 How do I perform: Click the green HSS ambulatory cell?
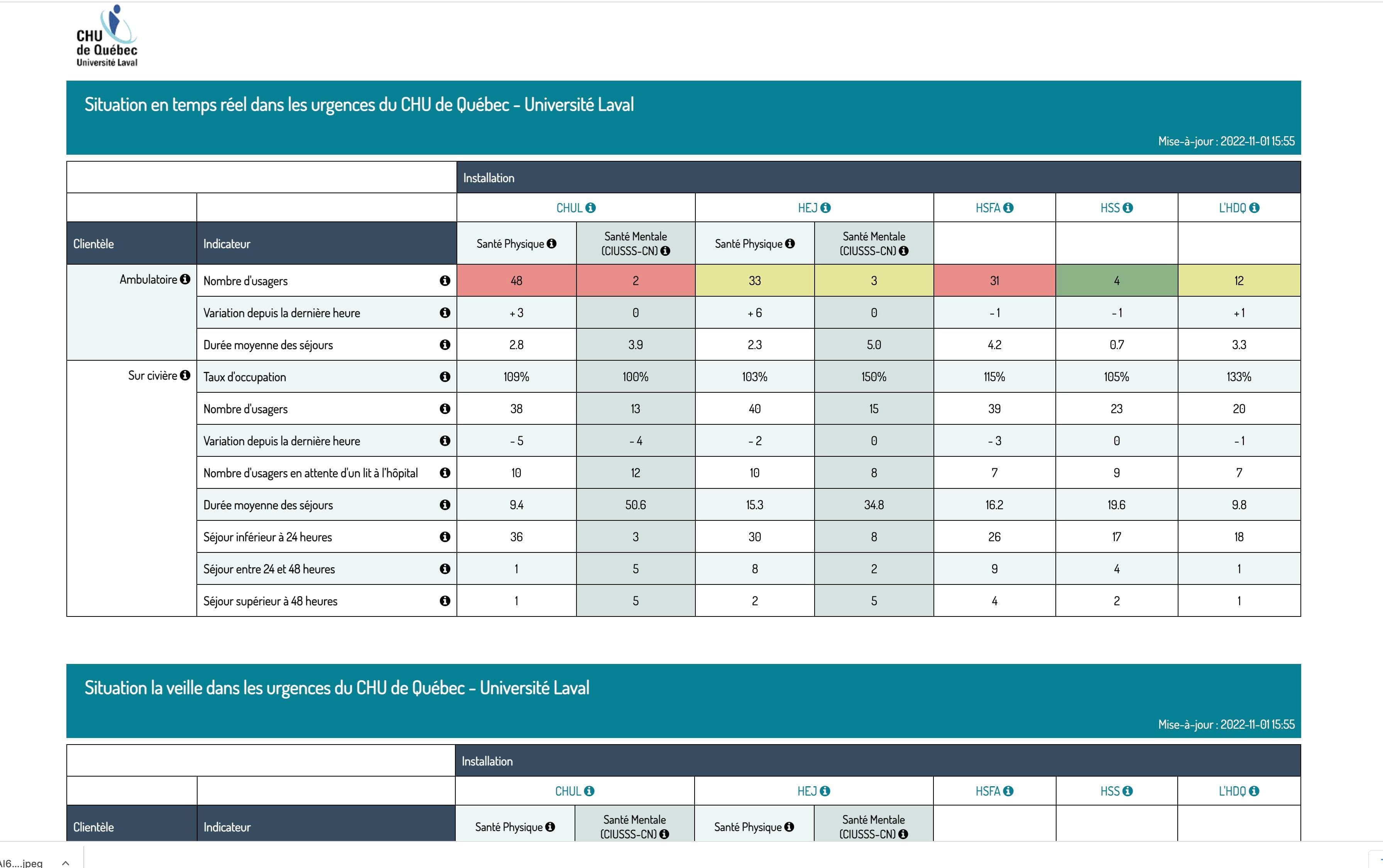click(x=1116, y=281)
